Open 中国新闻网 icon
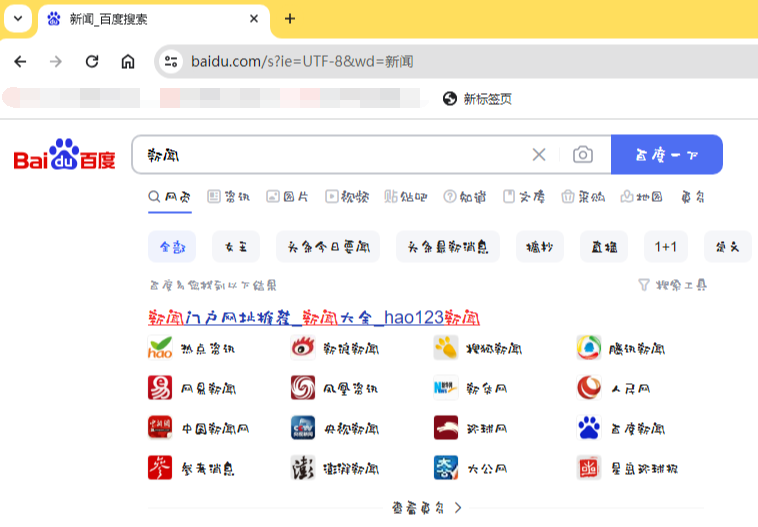The width and height of the screenshot is (758, 527). click(160, 428)
